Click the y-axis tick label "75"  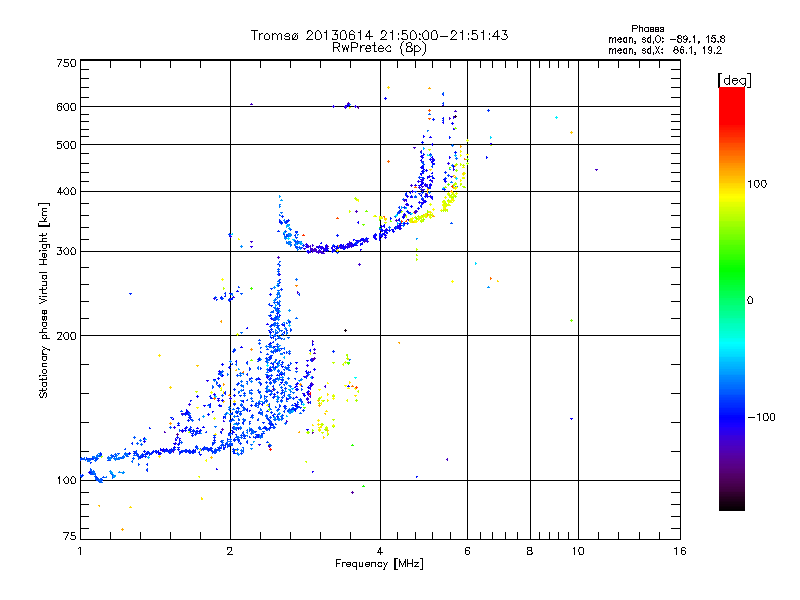click(70, 536)
